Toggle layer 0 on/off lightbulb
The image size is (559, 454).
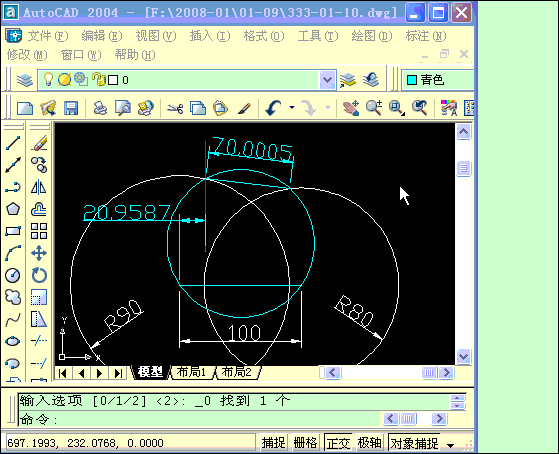[x=48, y=80]
